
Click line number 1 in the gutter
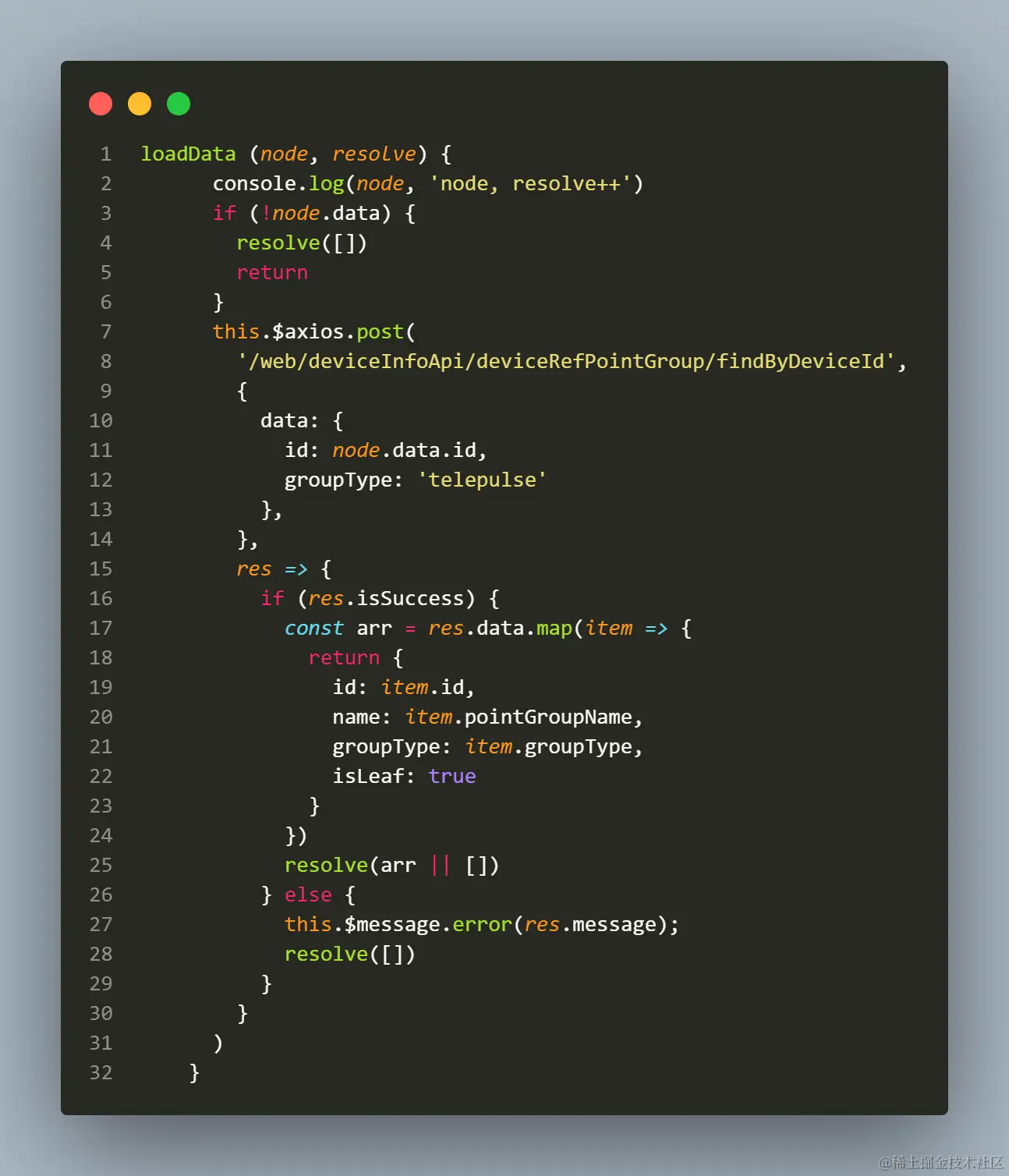coord(106,154)
